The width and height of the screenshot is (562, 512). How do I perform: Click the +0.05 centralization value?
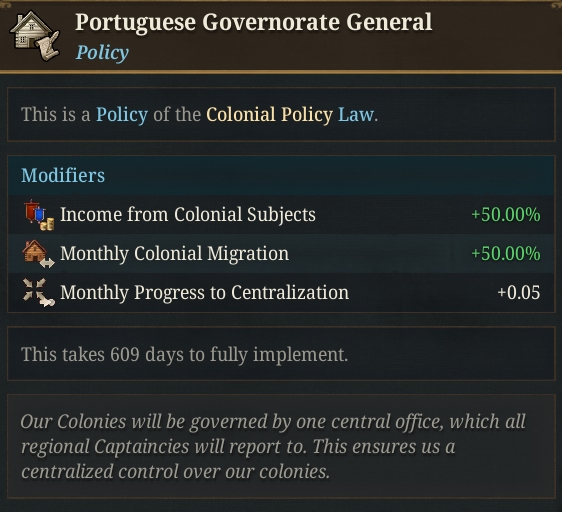coord(519,293)
